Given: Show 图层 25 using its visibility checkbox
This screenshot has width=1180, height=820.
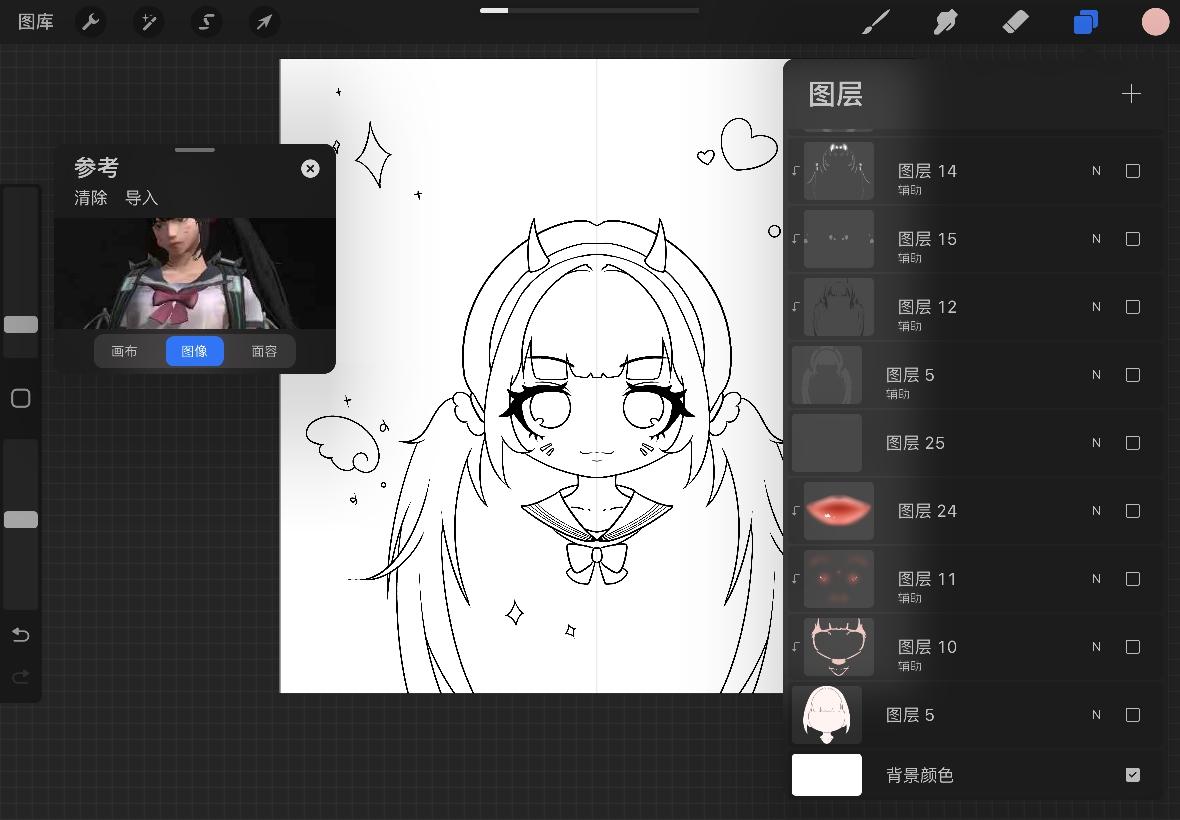Looking at the screenshot, I should (x=1133, y=443).
